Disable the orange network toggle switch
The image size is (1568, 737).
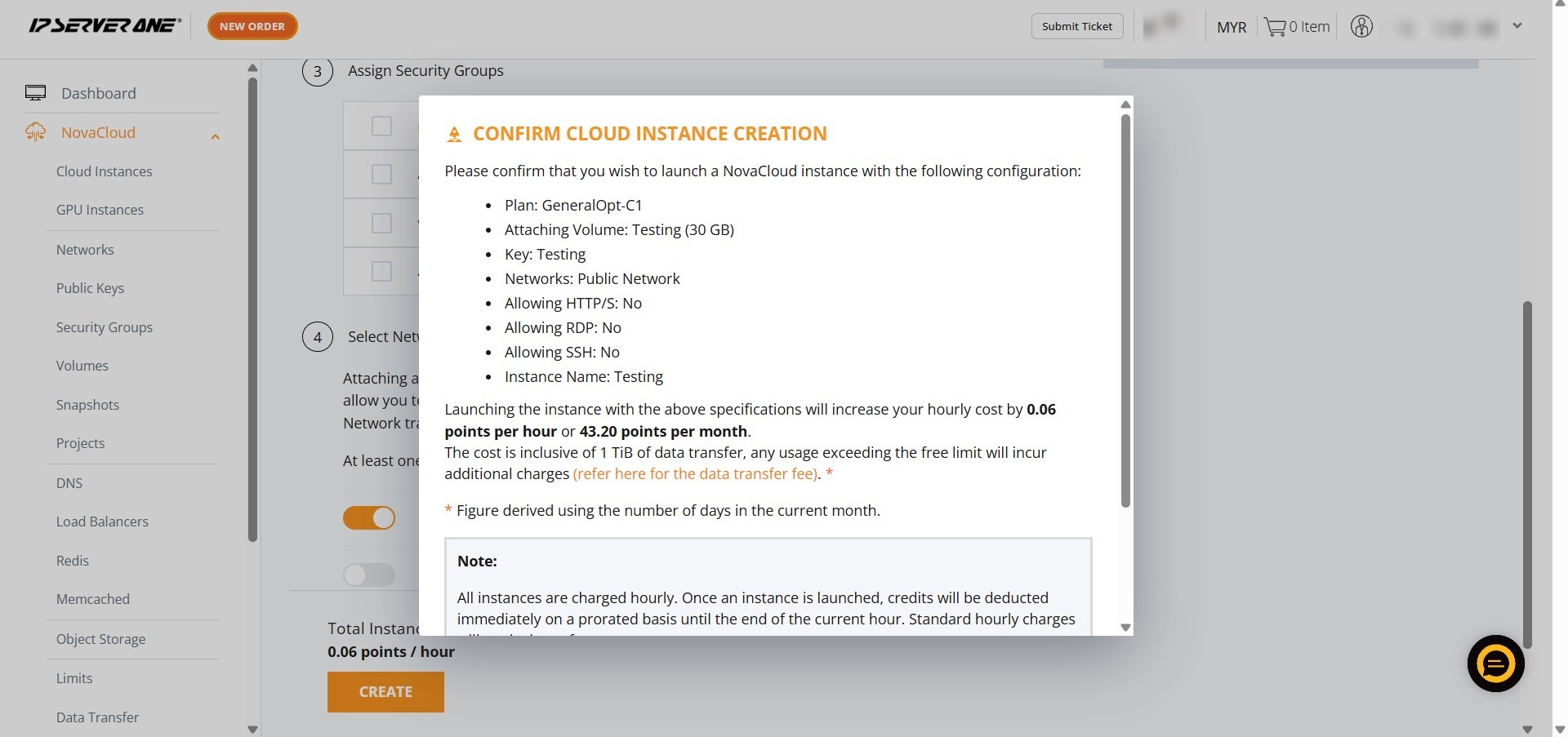pyautogui.click(x=369, y=518)
